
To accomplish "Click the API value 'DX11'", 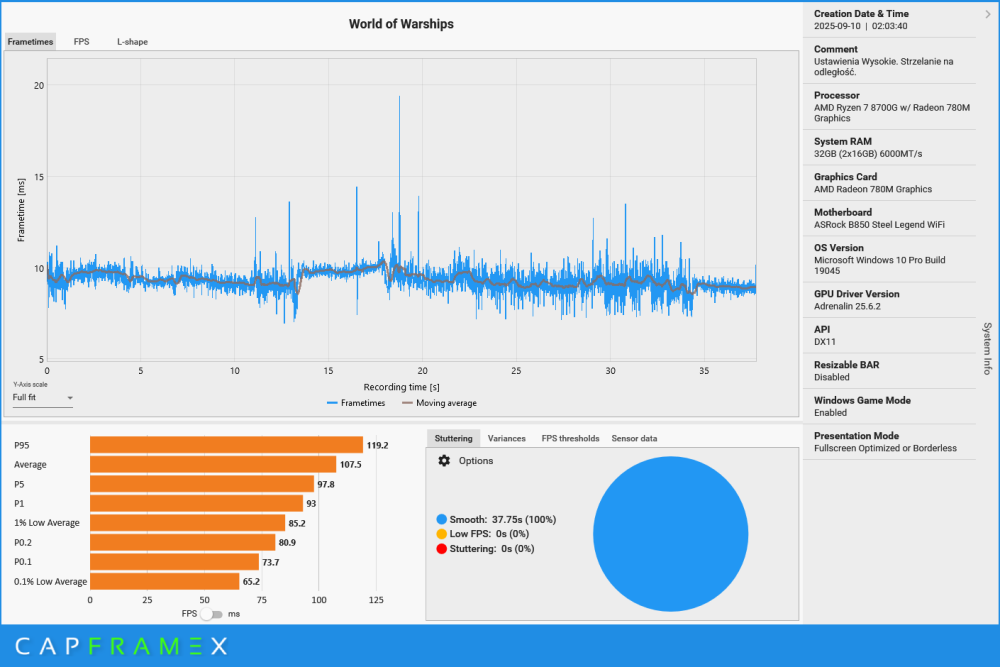I will click(825, 342).
